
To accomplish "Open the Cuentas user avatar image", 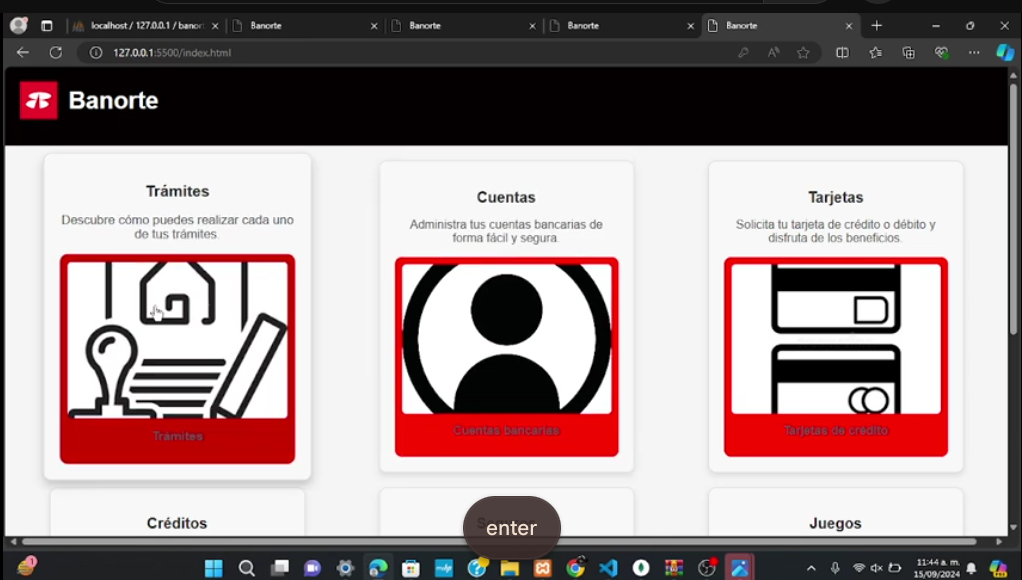I will (x=506, y=339).
